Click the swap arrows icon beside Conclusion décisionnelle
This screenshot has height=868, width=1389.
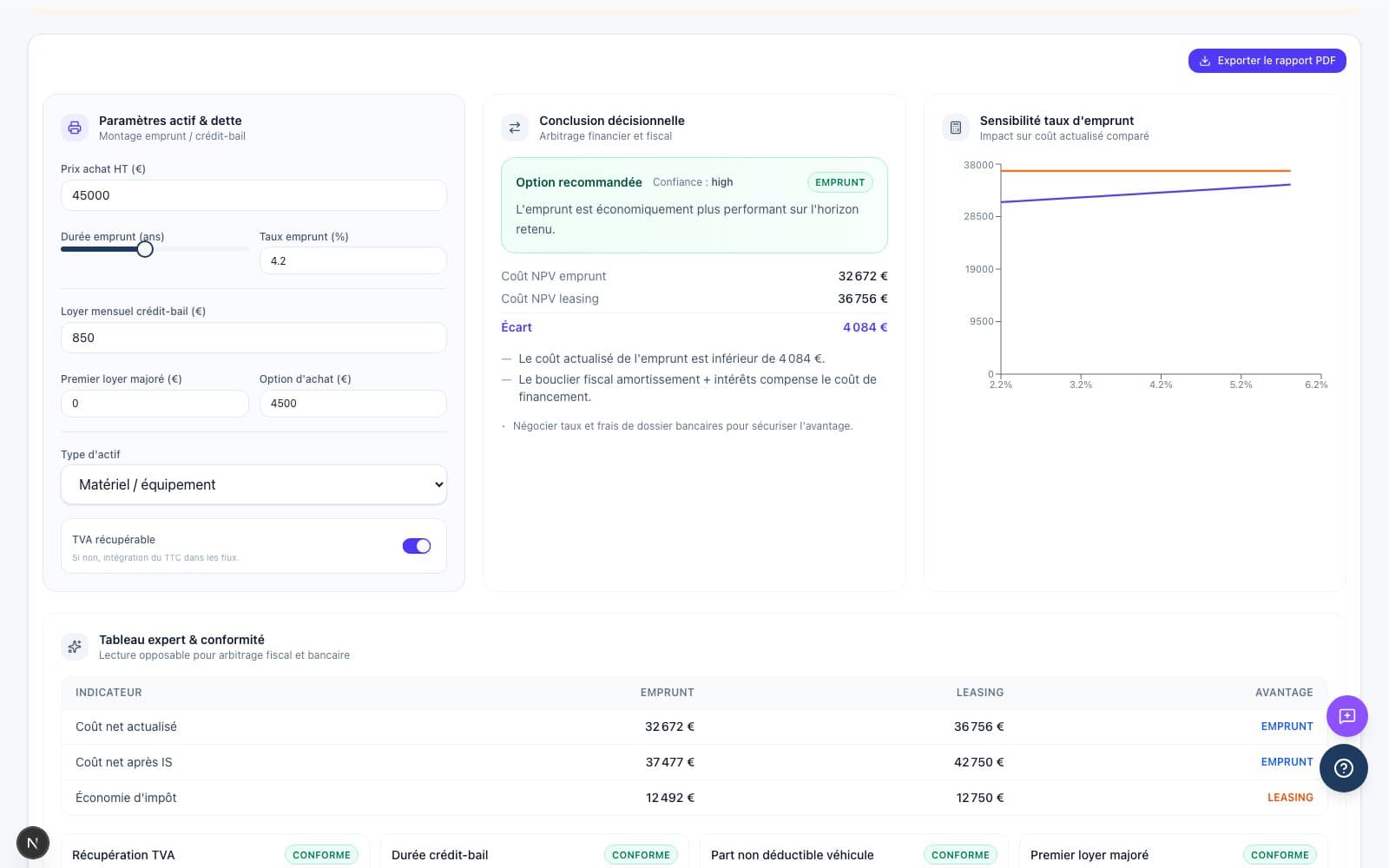pos(515,128)
